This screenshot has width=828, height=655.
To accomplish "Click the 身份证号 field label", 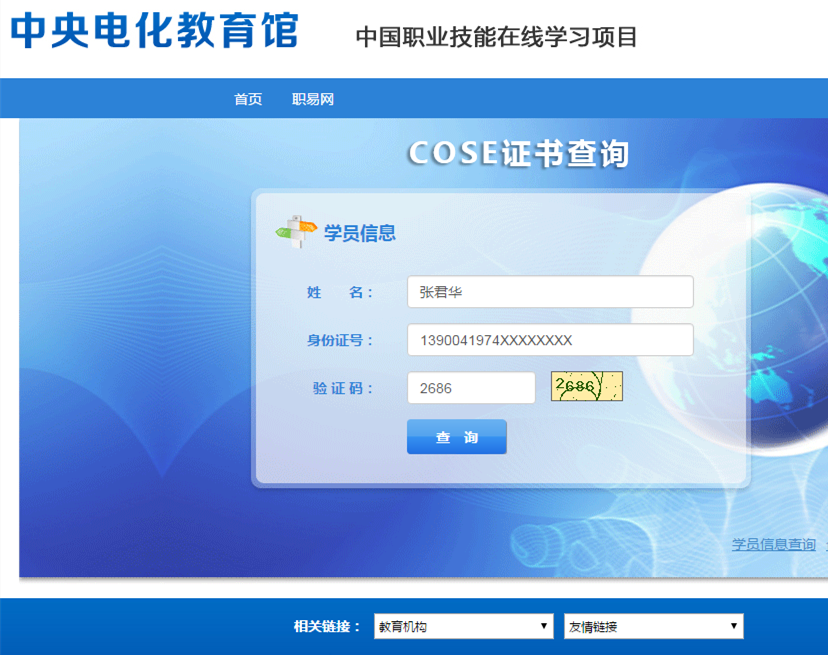I will pos(340,340).
